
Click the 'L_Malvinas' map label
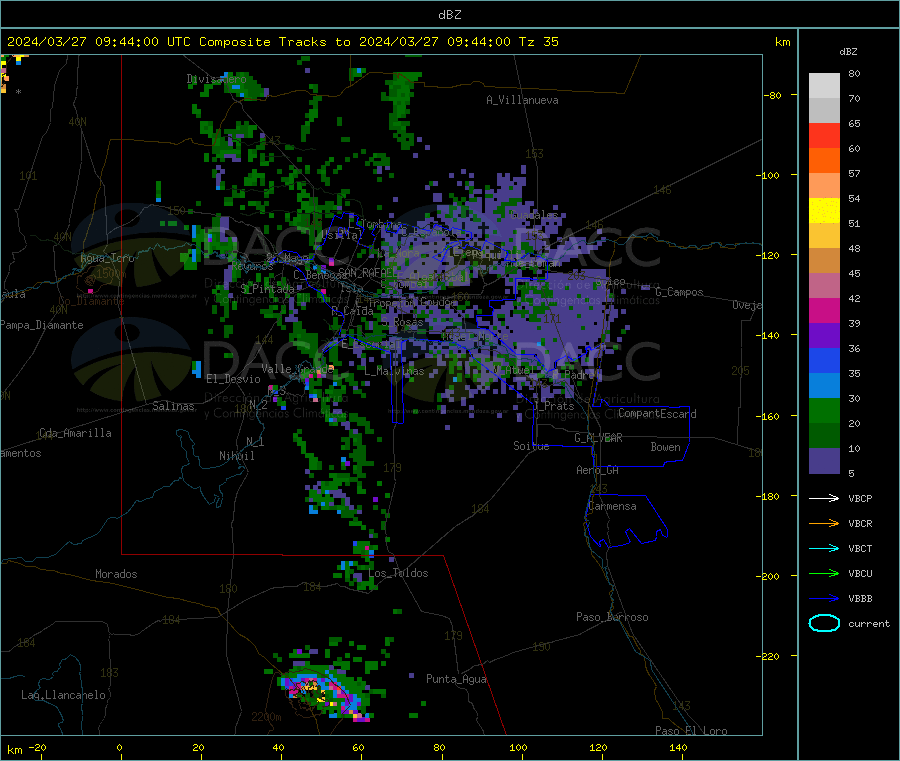tap(394, 372)
